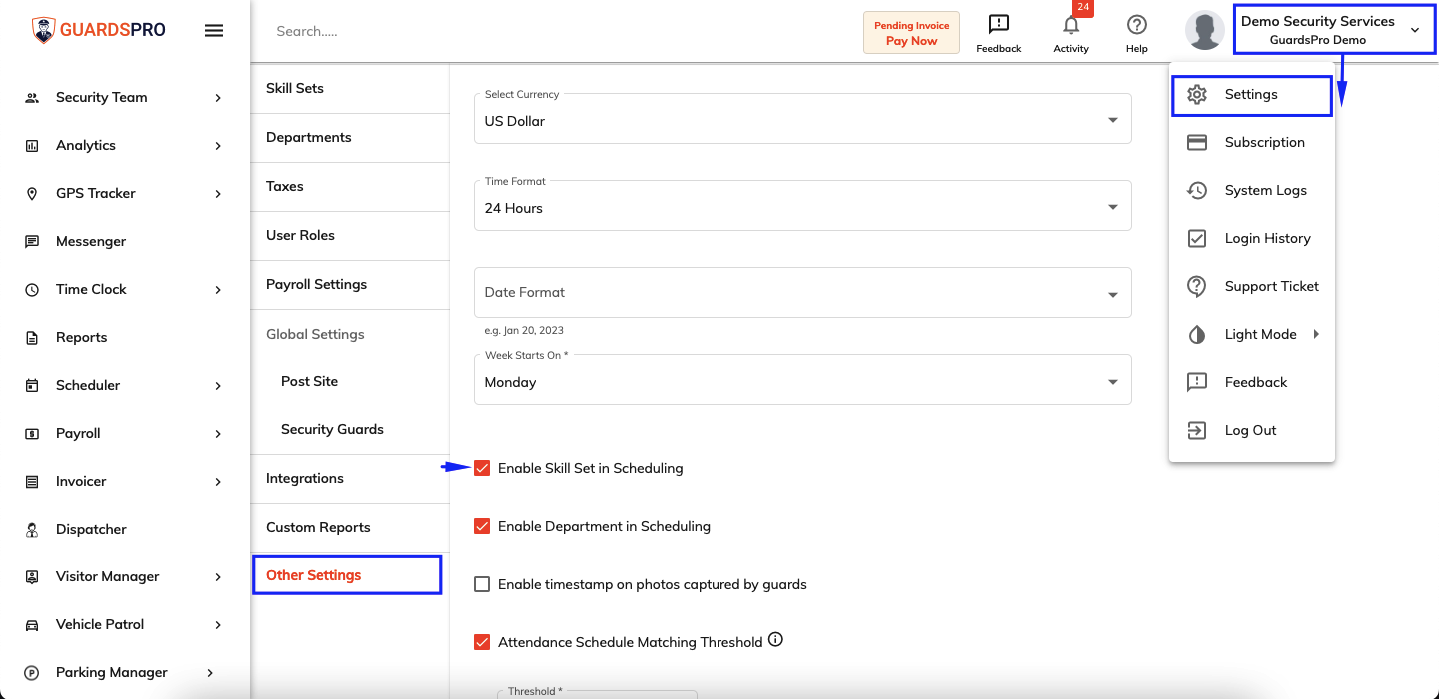Click the user avatar picture
Viewport: 1439px width, 699px height.
[x=1205, y=30]
